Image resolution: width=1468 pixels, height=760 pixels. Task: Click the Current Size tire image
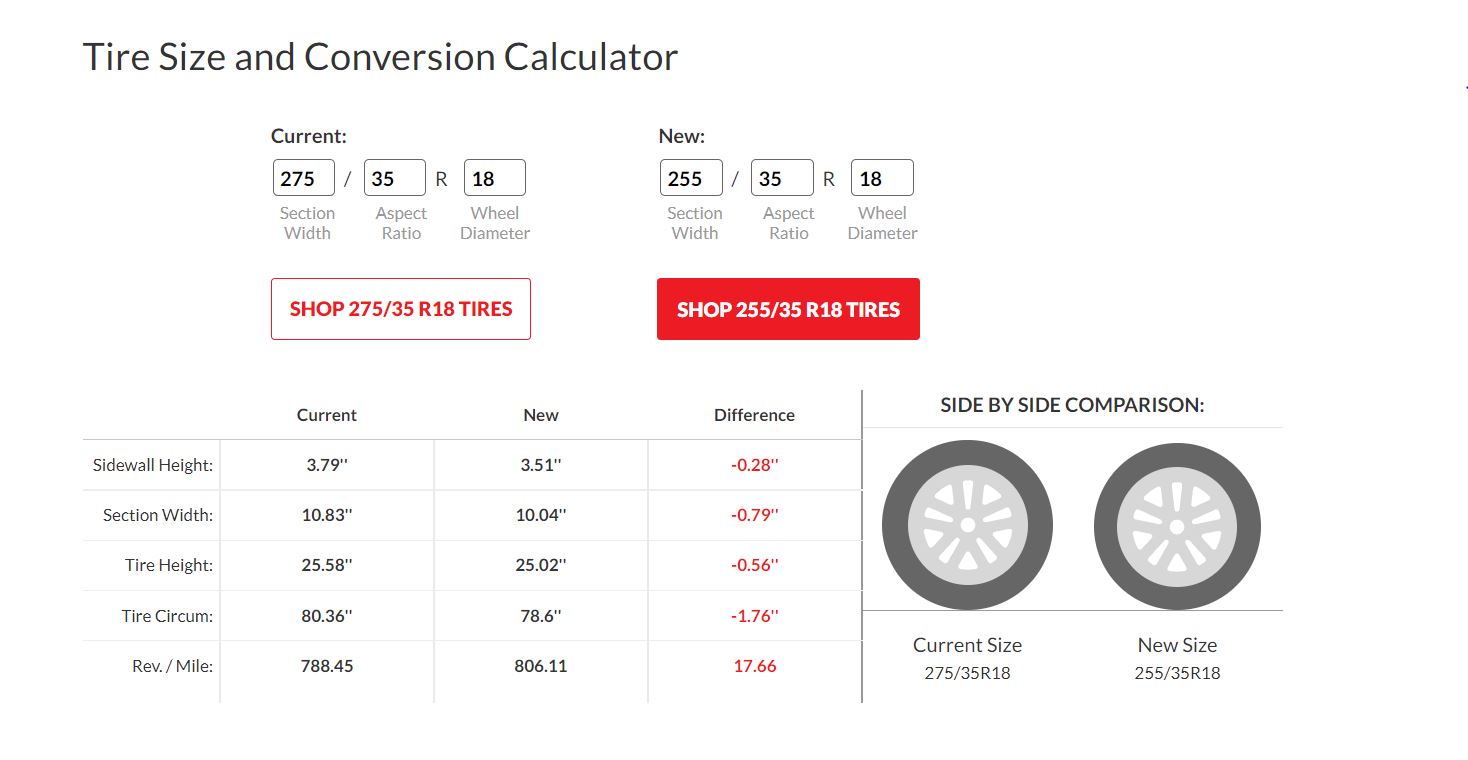(967, 525)
